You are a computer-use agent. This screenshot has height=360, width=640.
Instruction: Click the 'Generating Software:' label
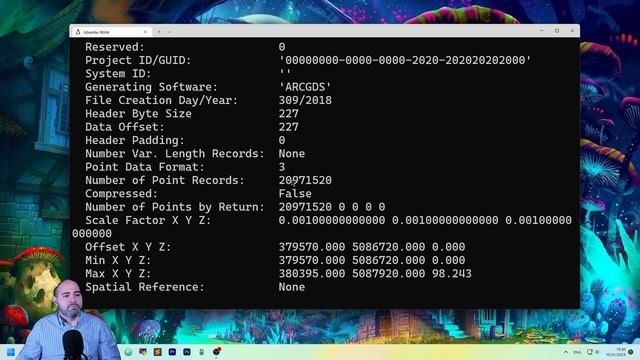(x=151, y=87)
